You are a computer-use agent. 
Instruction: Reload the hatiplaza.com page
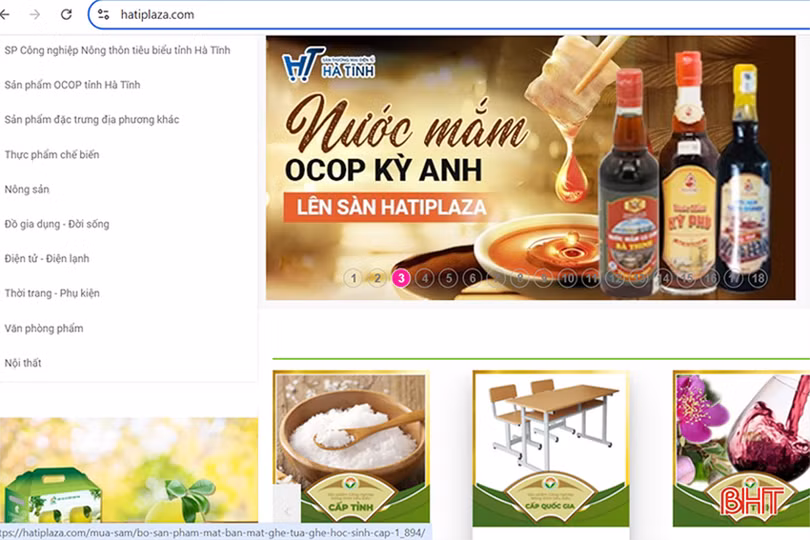click(x=66, y=15)
